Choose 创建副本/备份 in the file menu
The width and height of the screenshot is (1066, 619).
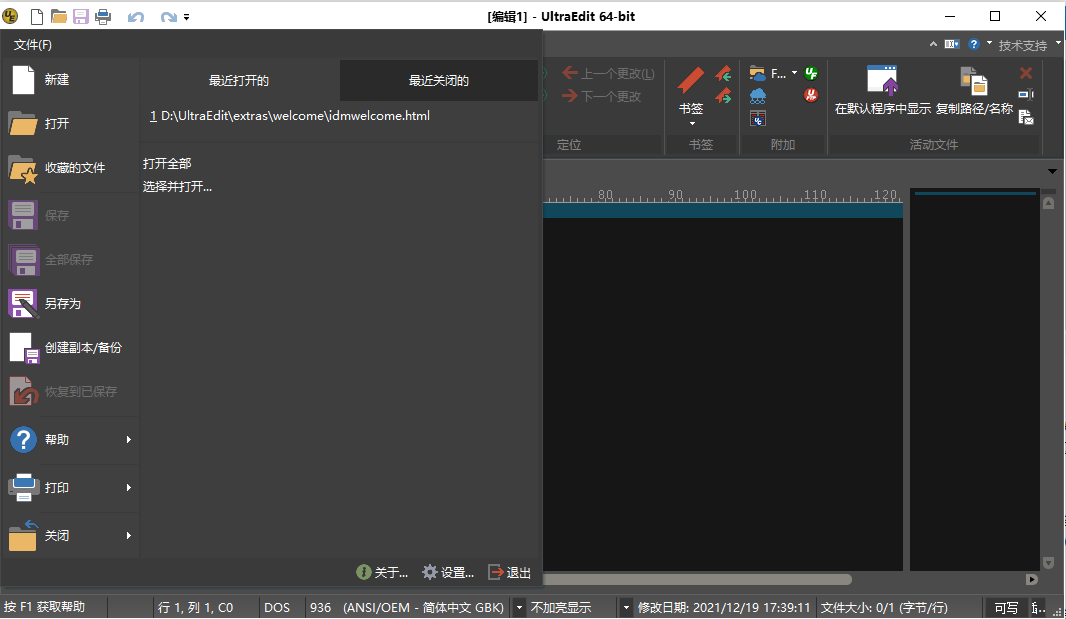[71, 348]
